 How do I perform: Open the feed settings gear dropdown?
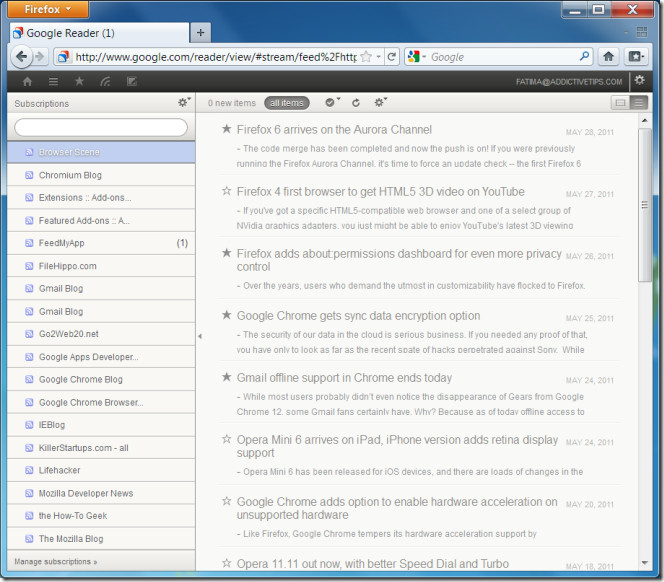click(380, 102)
